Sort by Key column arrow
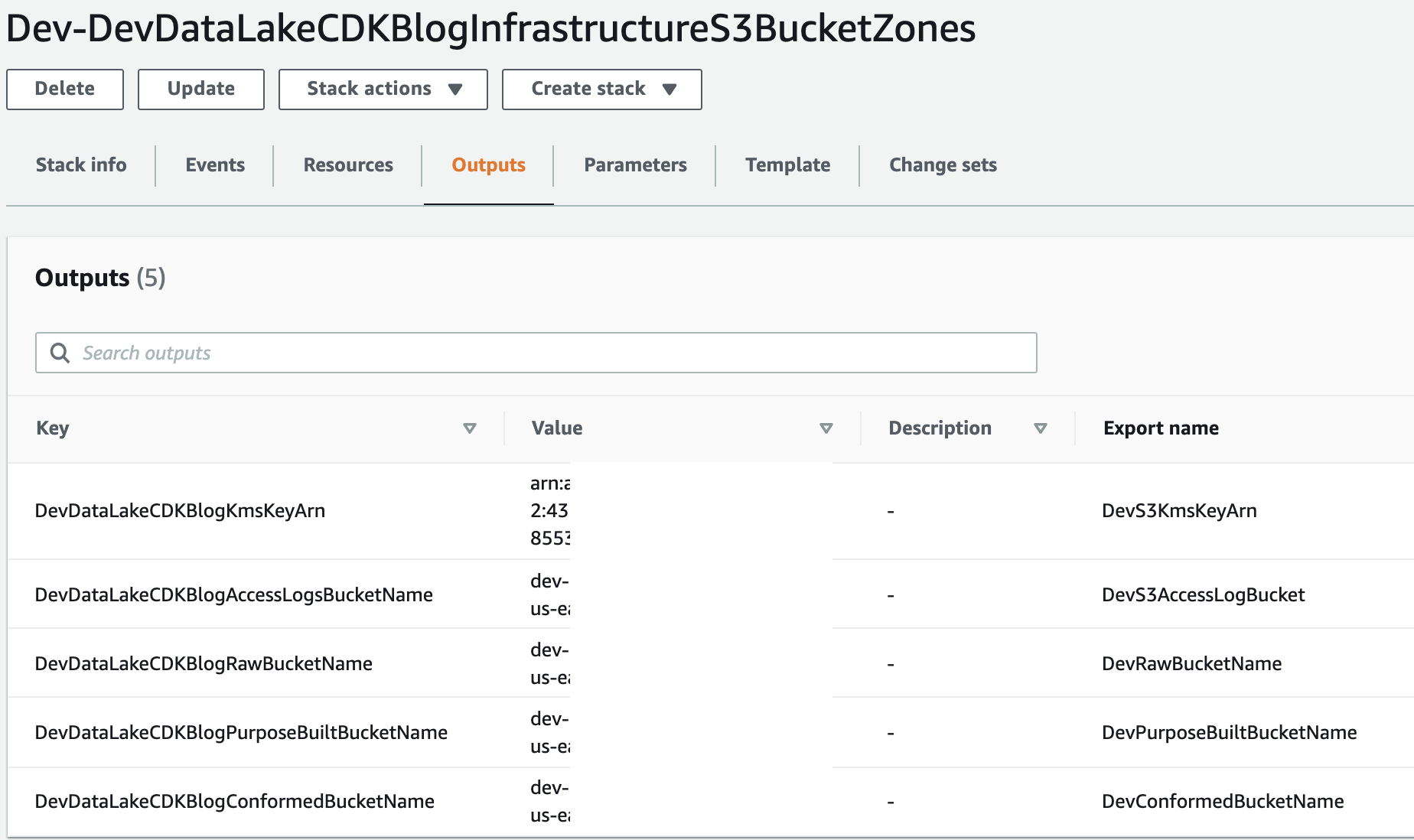Image resolution: width=1414 pixels, height=840 pixels. coord(470,428)
